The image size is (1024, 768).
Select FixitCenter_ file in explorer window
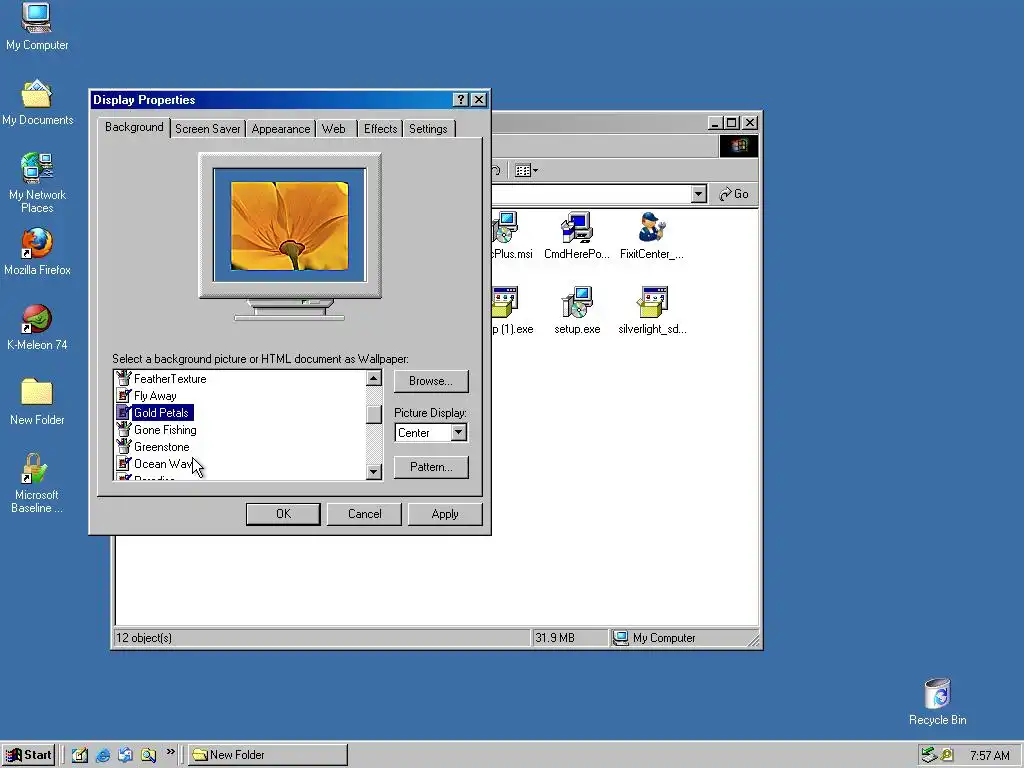click(x=651, y=235)
